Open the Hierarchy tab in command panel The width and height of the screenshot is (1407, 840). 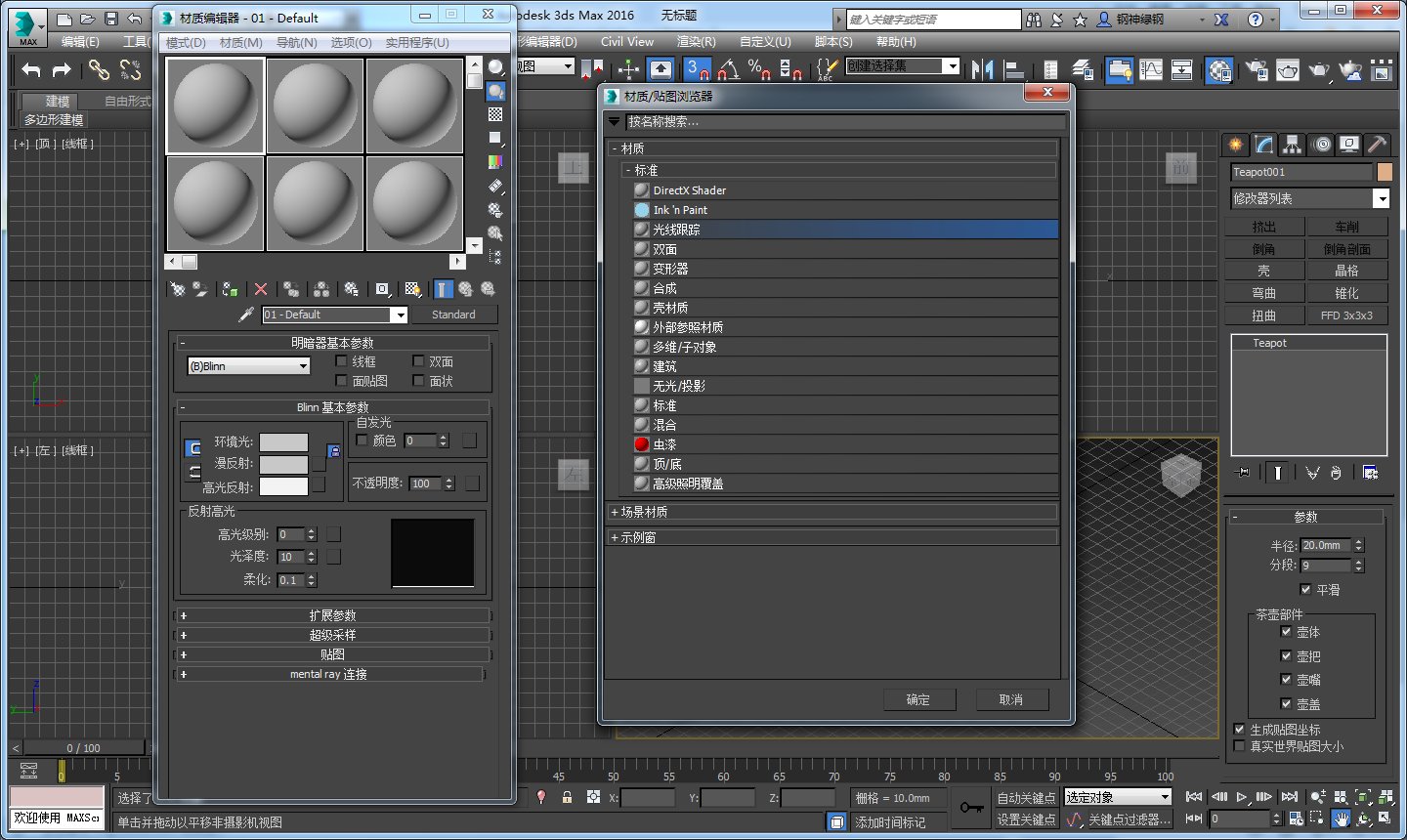click(1293, 145)
